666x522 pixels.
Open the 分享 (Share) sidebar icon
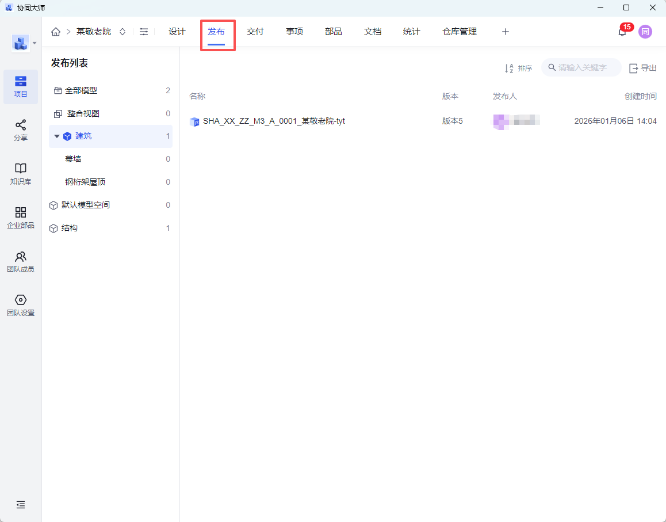point(20,129)
